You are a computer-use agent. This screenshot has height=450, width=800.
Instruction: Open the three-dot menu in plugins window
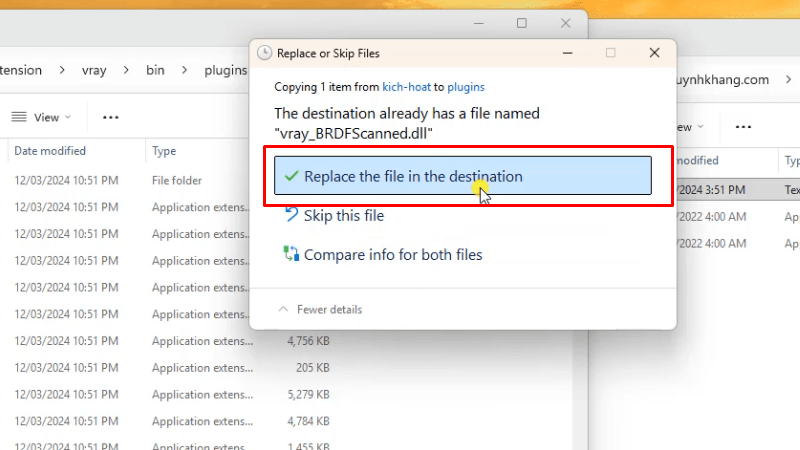coord(110,117)
